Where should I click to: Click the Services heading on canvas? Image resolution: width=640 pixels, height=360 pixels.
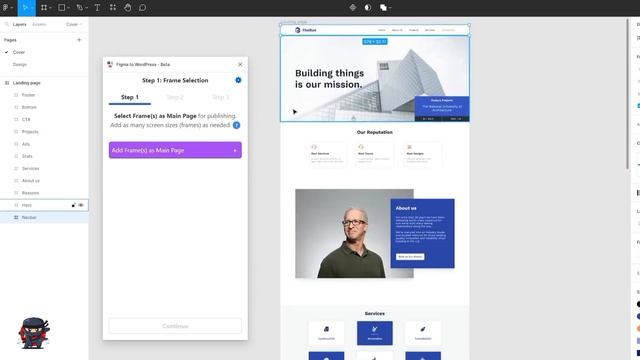coord(375,313)
